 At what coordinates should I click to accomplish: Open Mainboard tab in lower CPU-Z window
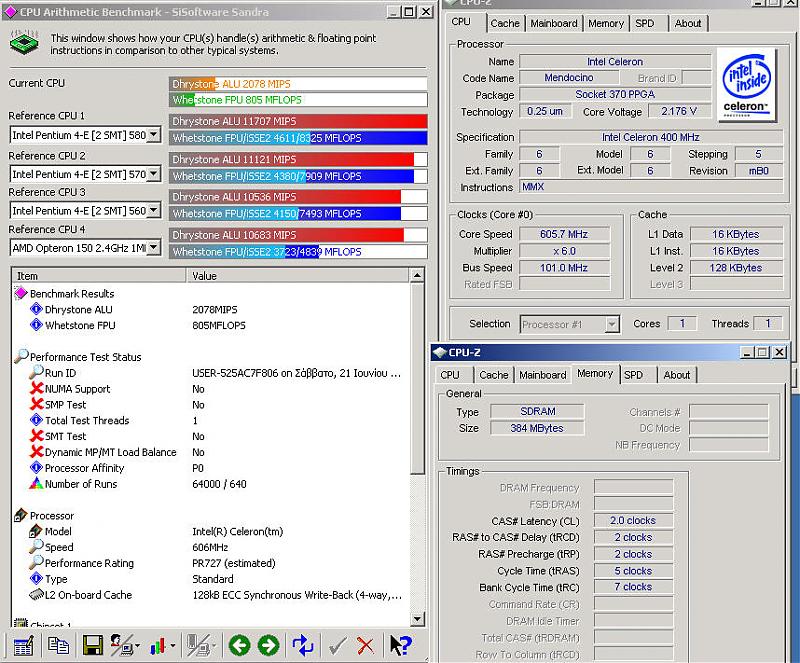[542, 375]
